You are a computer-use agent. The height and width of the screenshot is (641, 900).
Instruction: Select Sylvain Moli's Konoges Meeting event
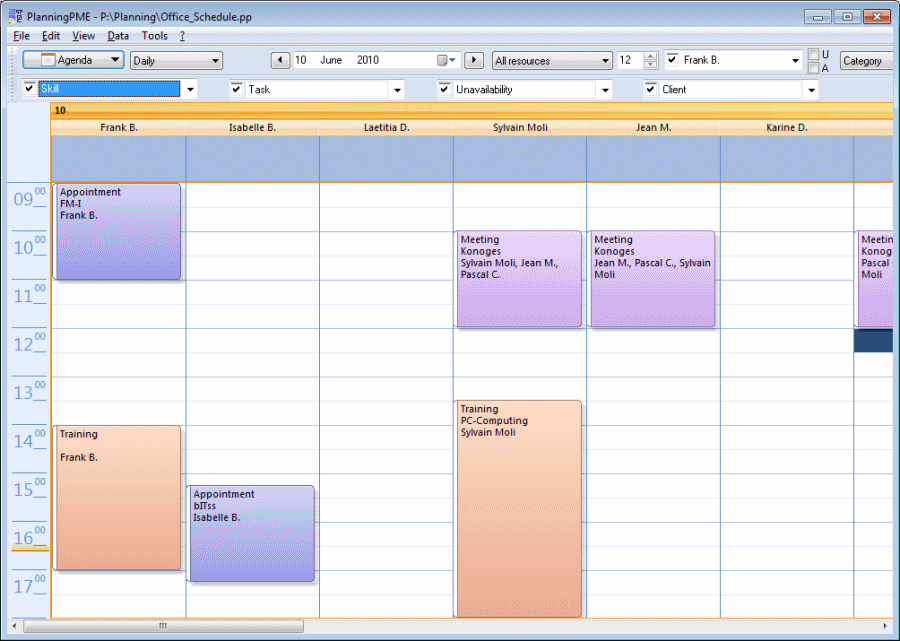pyautogui.click(x=518, y=279)
